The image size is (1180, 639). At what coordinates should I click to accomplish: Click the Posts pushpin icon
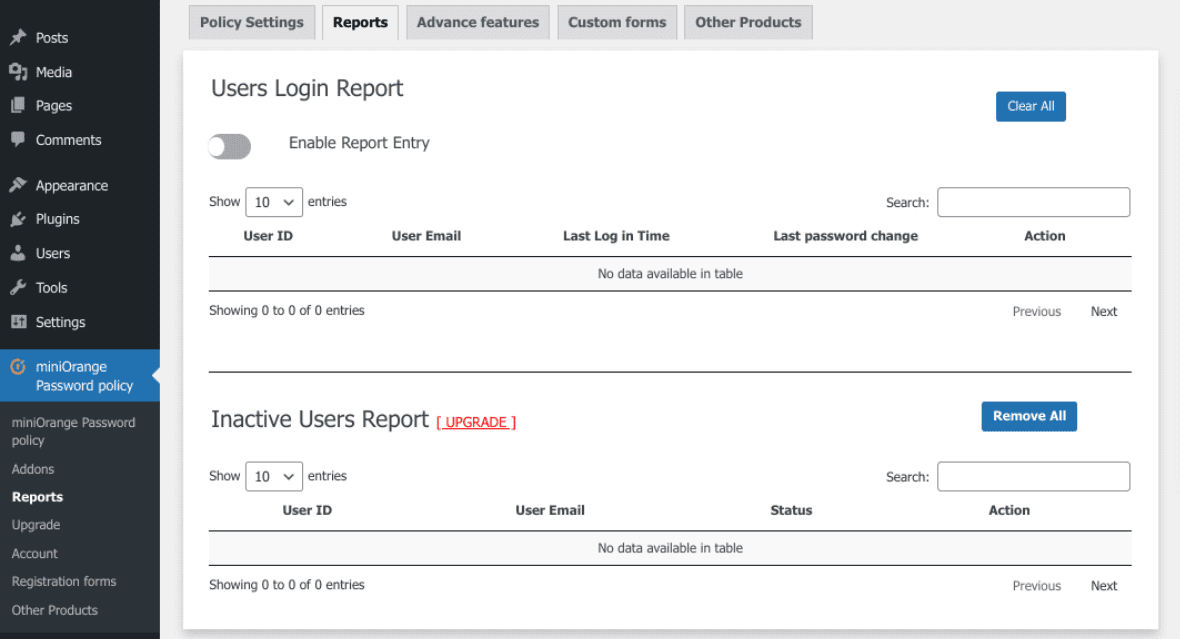17,37
